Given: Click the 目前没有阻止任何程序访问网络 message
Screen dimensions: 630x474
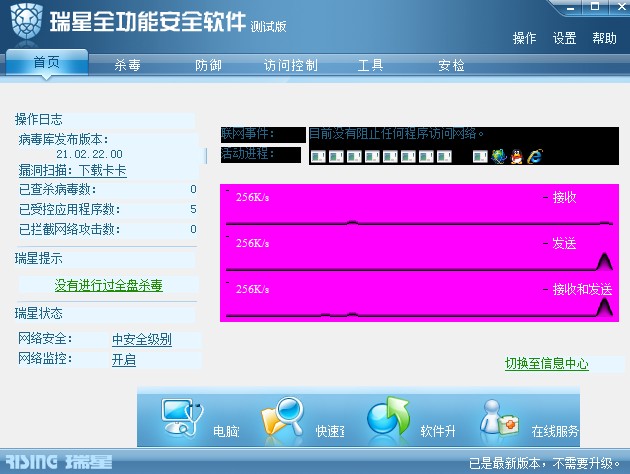Looking at the screenshot, I should coord(396,133).
